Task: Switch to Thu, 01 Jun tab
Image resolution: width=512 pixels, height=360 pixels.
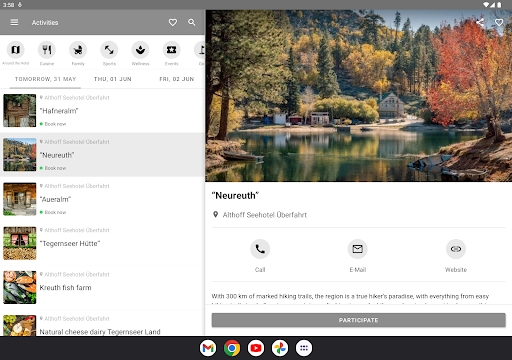Action: pos(113,79)
